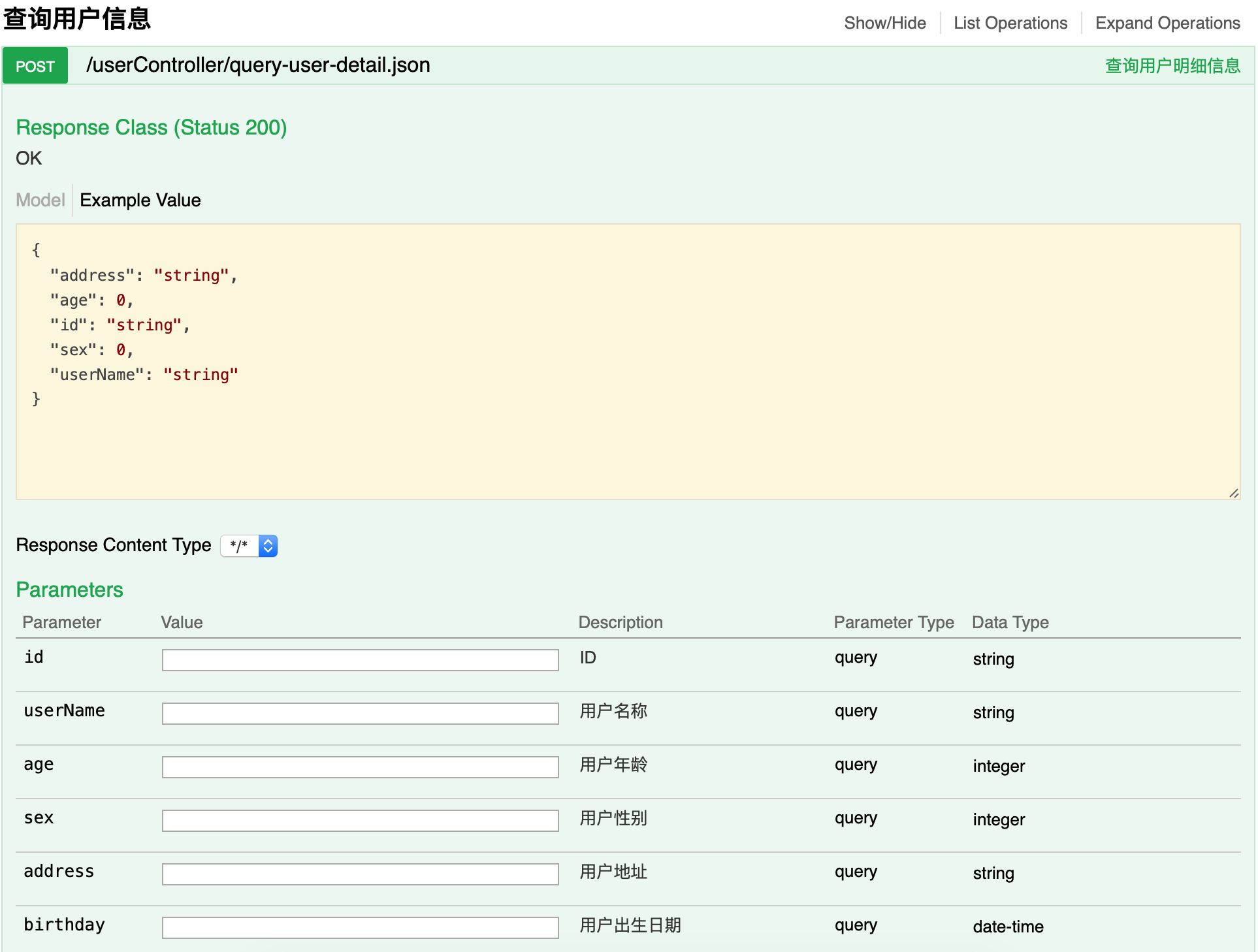
Task: Click the 'Response Content Type' label
Action: point(114,545)
